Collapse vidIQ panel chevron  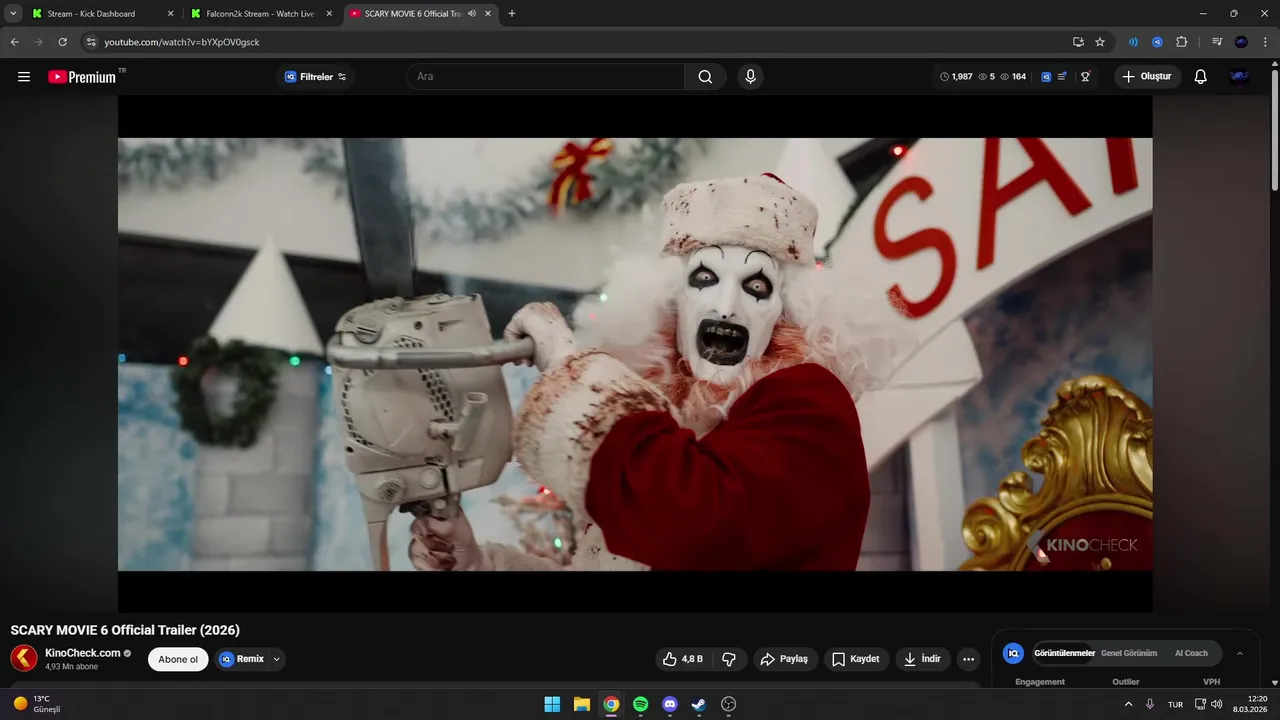(1240, 653)
